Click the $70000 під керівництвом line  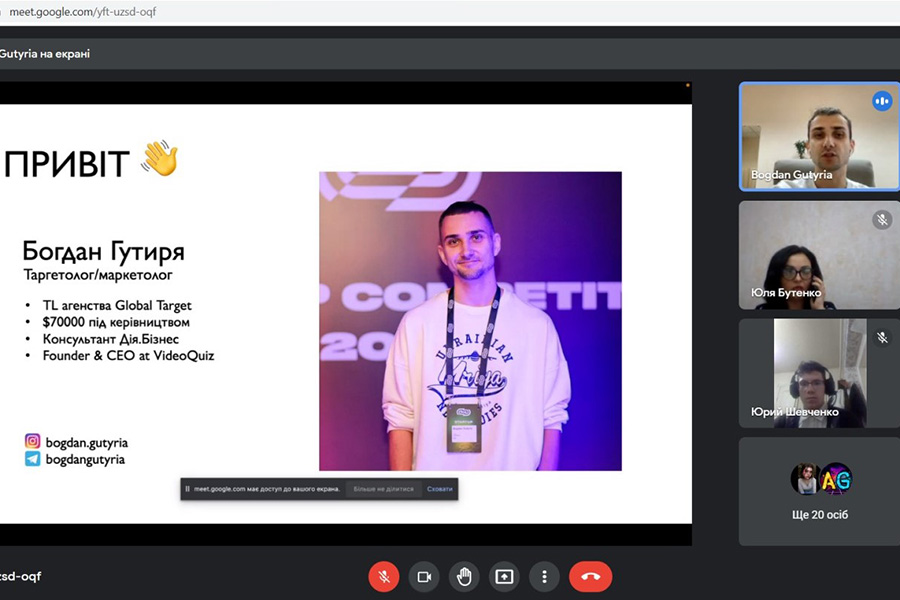point(116,322)
